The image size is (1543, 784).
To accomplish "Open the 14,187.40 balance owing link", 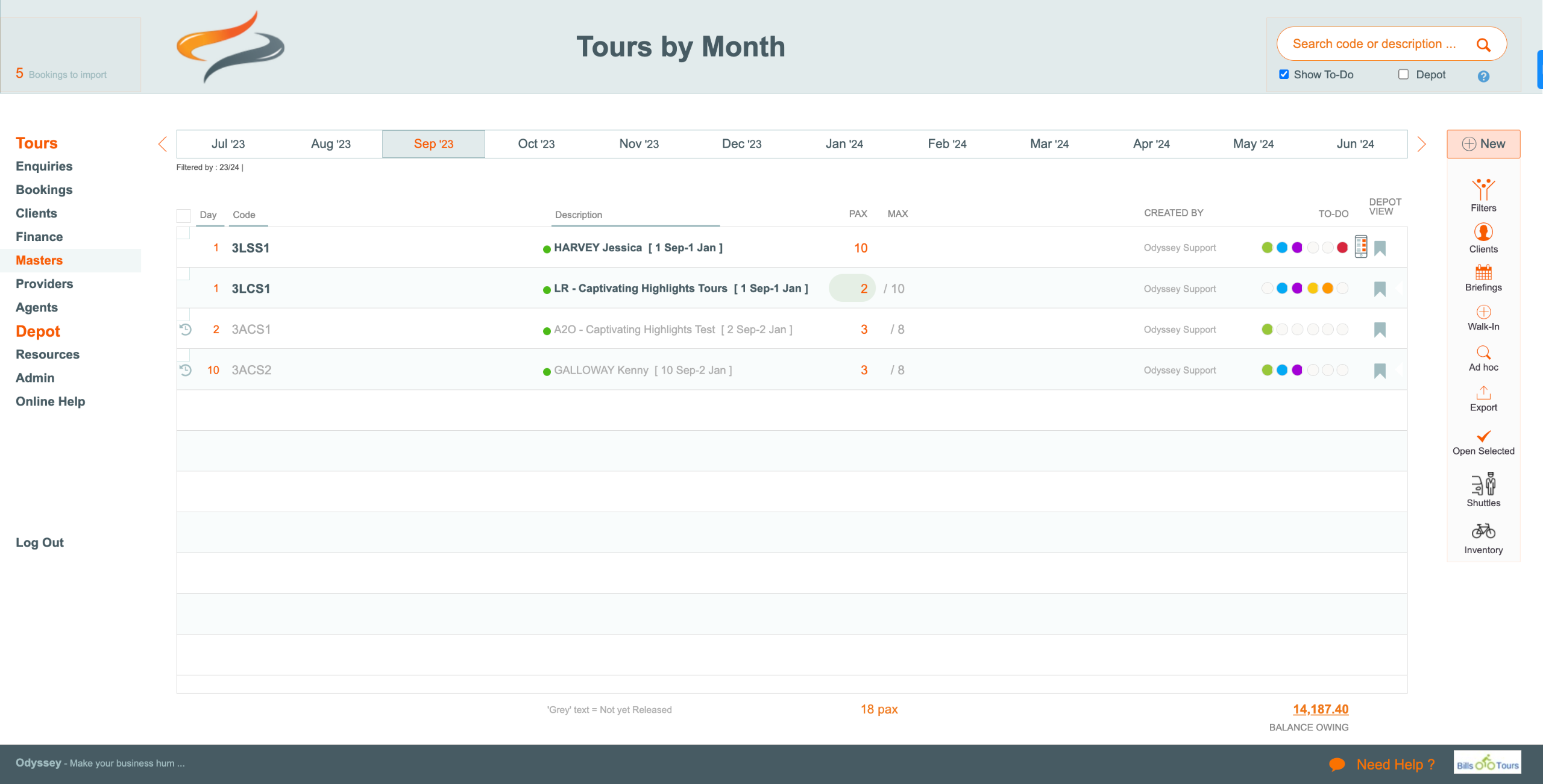I will pyautogui.click(x=1320, y=709).
